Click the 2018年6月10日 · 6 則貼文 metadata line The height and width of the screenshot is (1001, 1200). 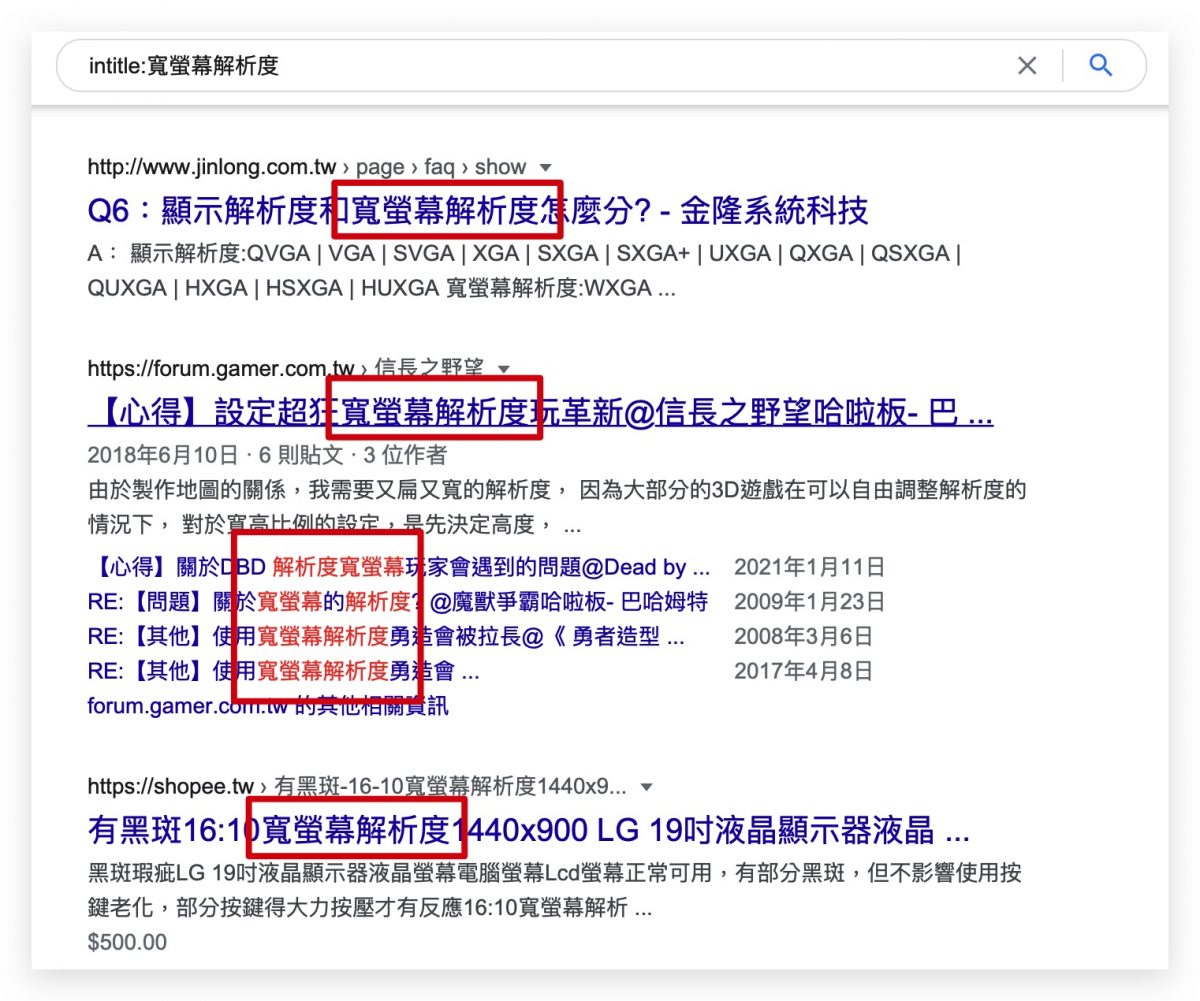coord(267,456)
